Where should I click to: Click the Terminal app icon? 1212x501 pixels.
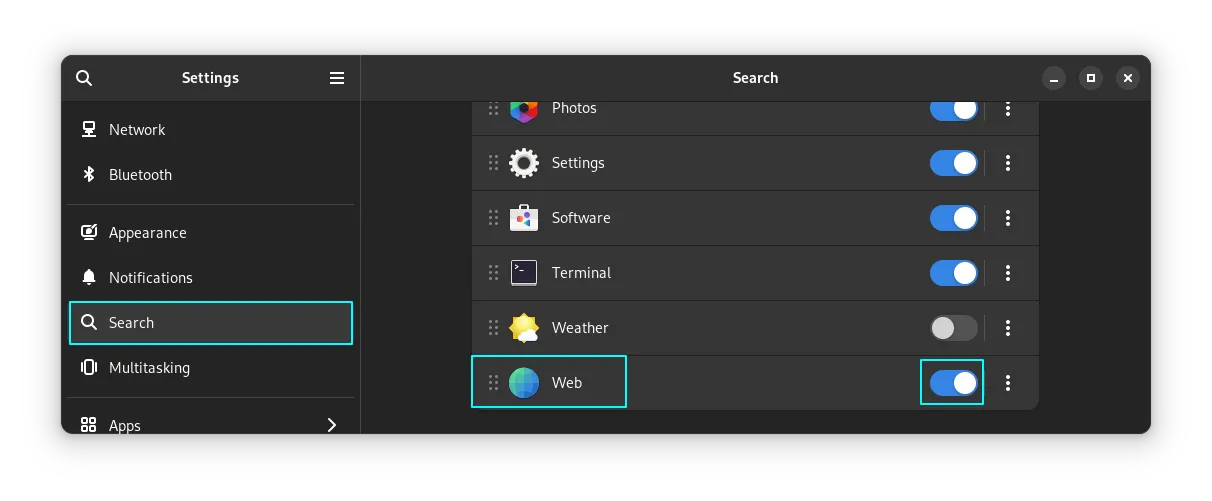[524, 272]
